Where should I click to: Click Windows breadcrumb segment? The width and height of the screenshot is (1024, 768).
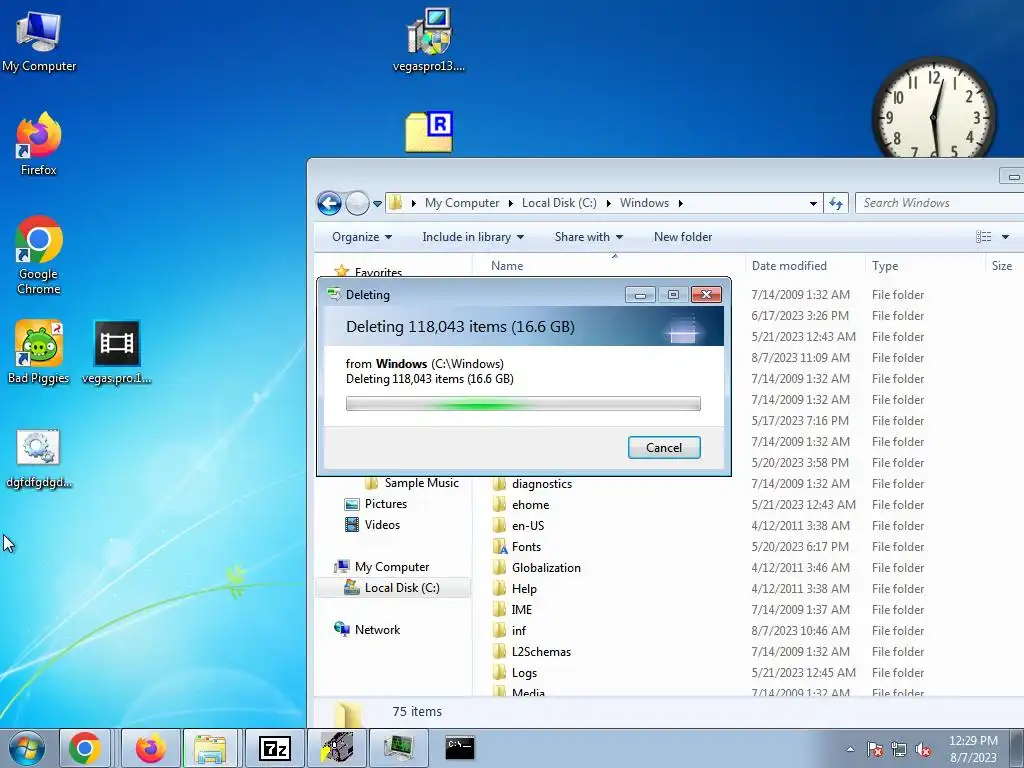coord(644,203)
